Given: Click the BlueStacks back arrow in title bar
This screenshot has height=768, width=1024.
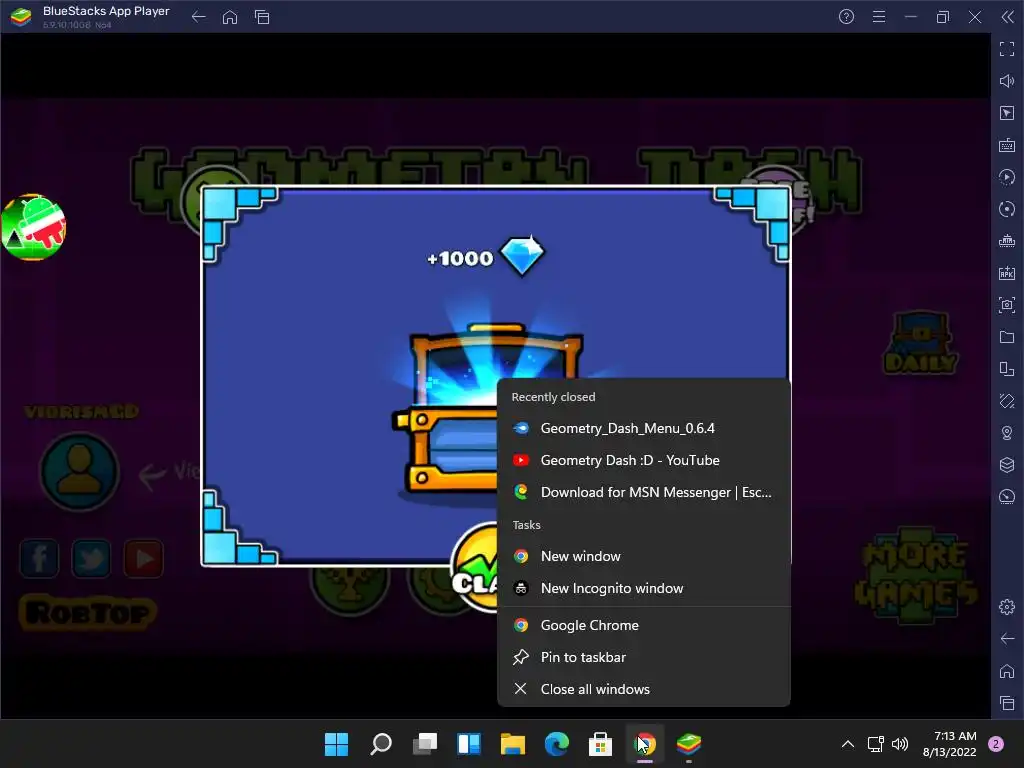Looking at the screenshot, I should (199, 17).
